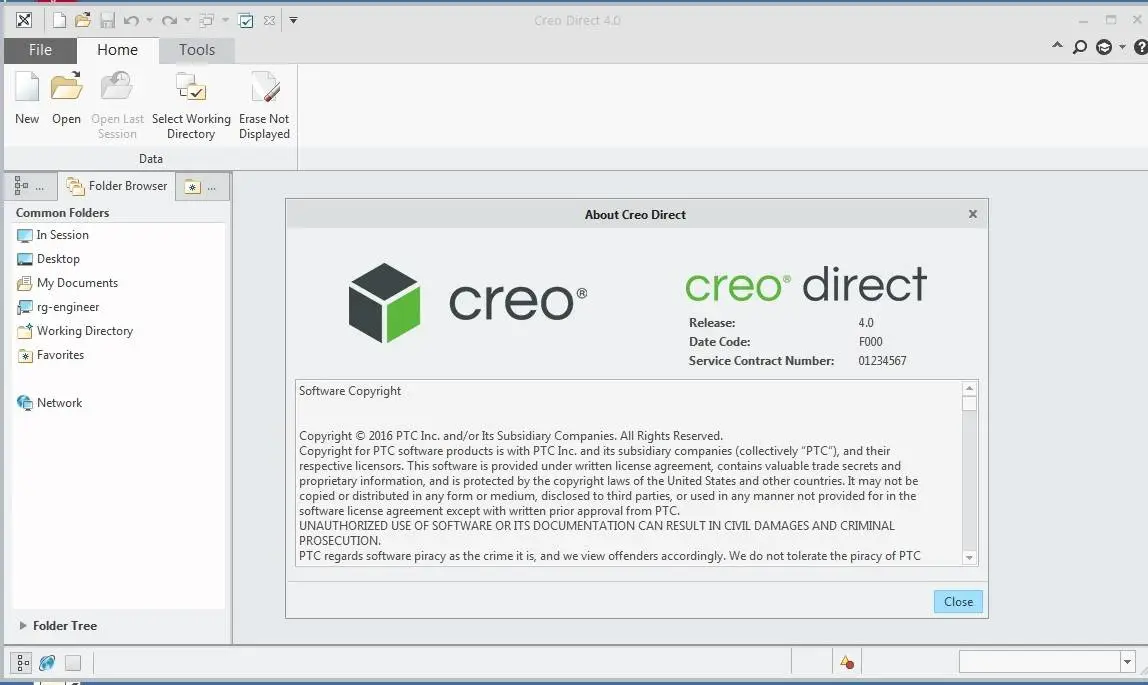Viewport: 1148px width, 685px height.
Task: Switch to the Model Tree navigator tab
Action: point(29,187)
